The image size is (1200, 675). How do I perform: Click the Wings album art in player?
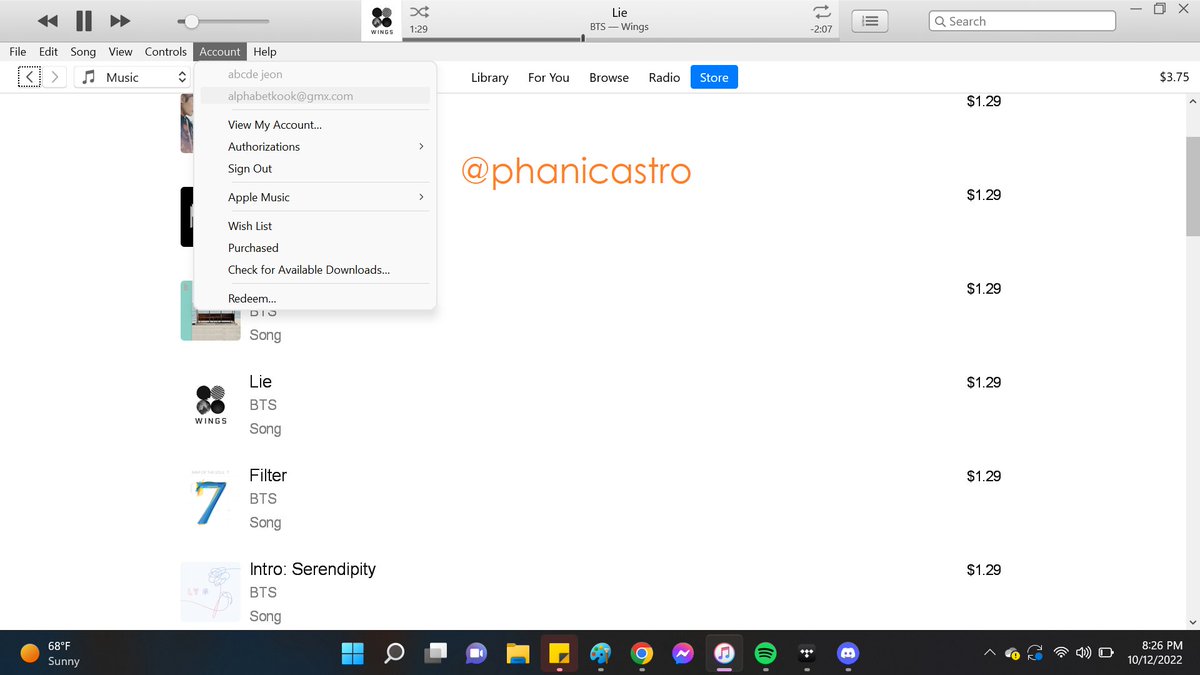coord(382,21)
